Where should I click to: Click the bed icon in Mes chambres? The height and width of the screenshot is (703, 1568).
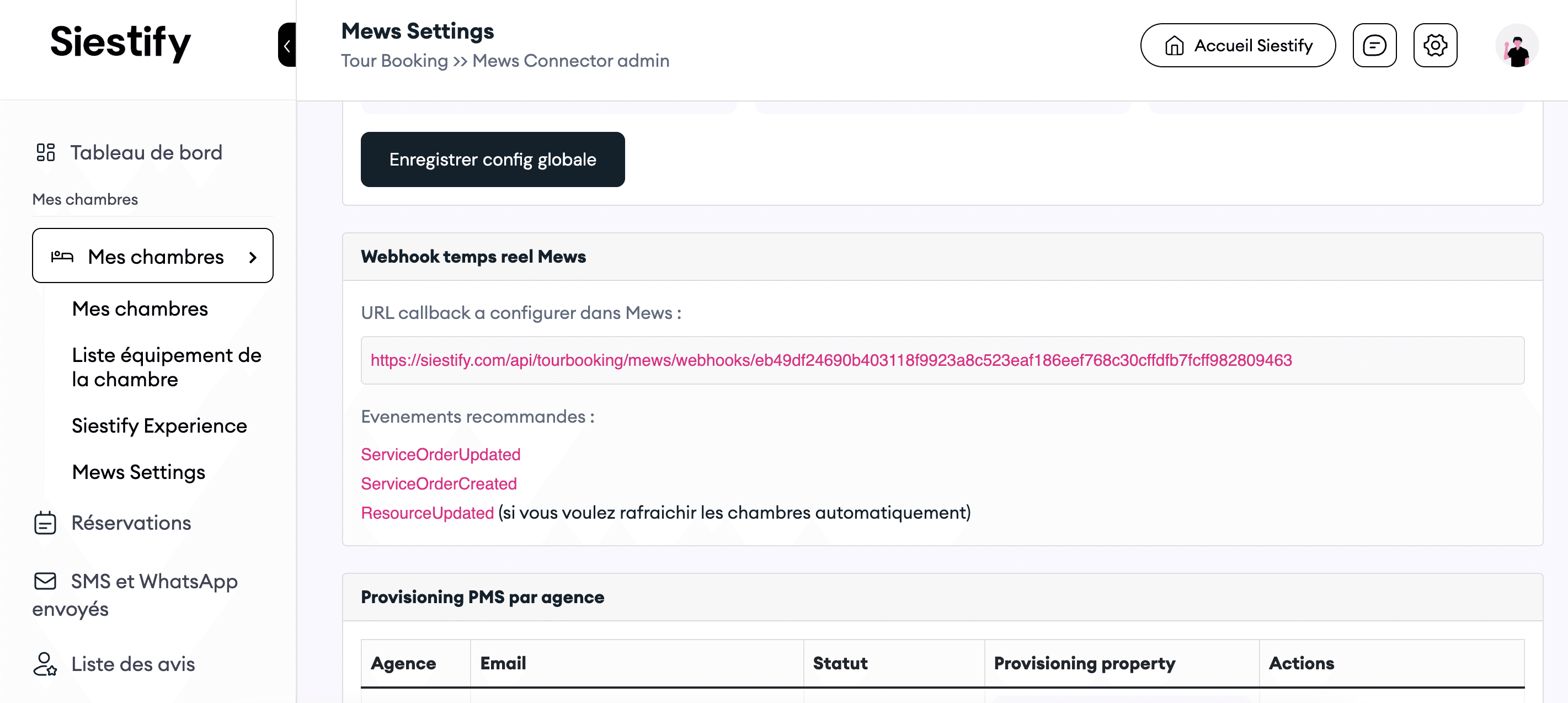(x=62, y=256)
